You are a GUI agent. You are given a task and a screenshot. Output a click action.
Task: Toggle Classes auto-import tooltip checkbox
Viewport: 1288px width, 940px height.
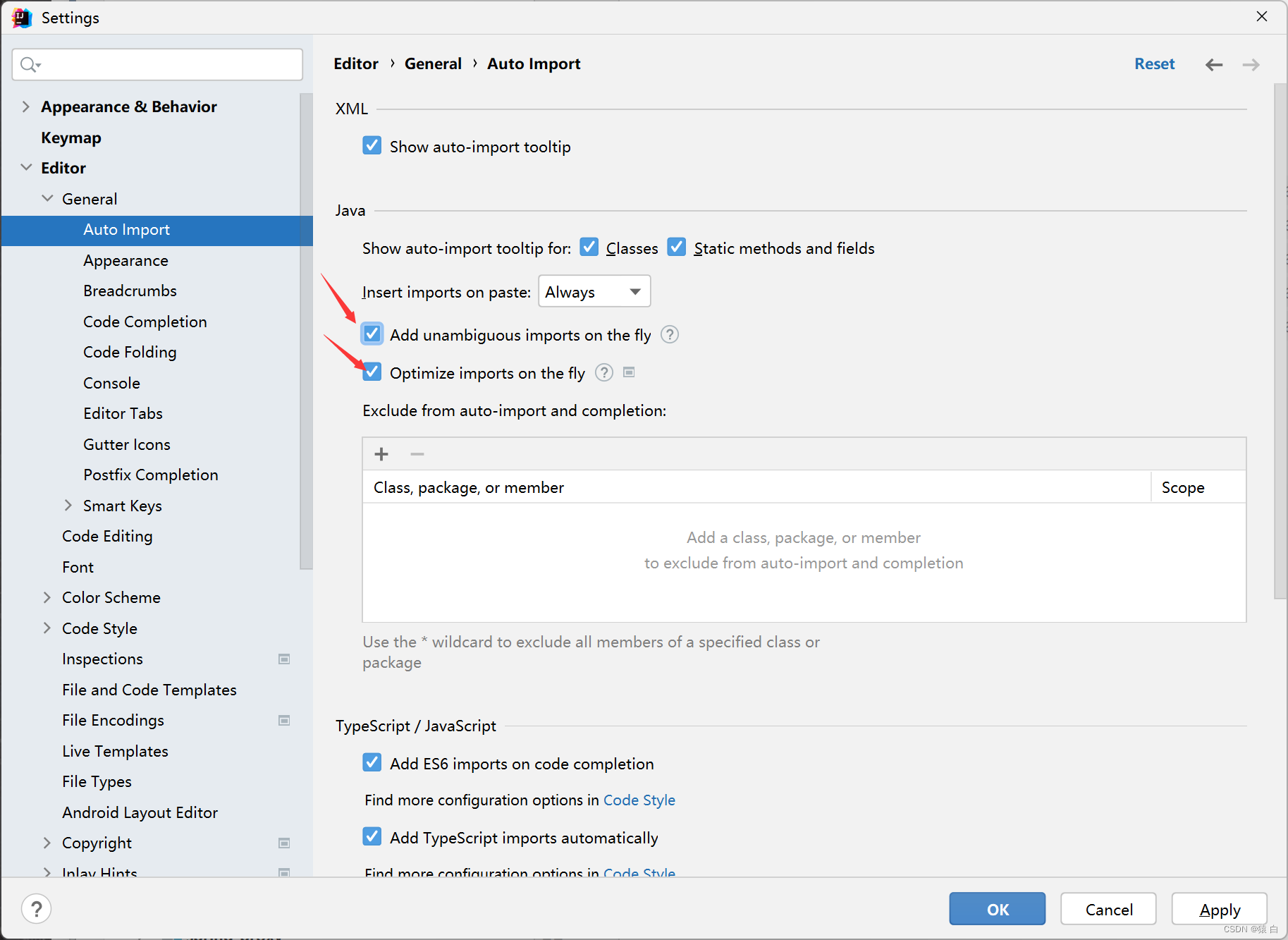[589, 248]
